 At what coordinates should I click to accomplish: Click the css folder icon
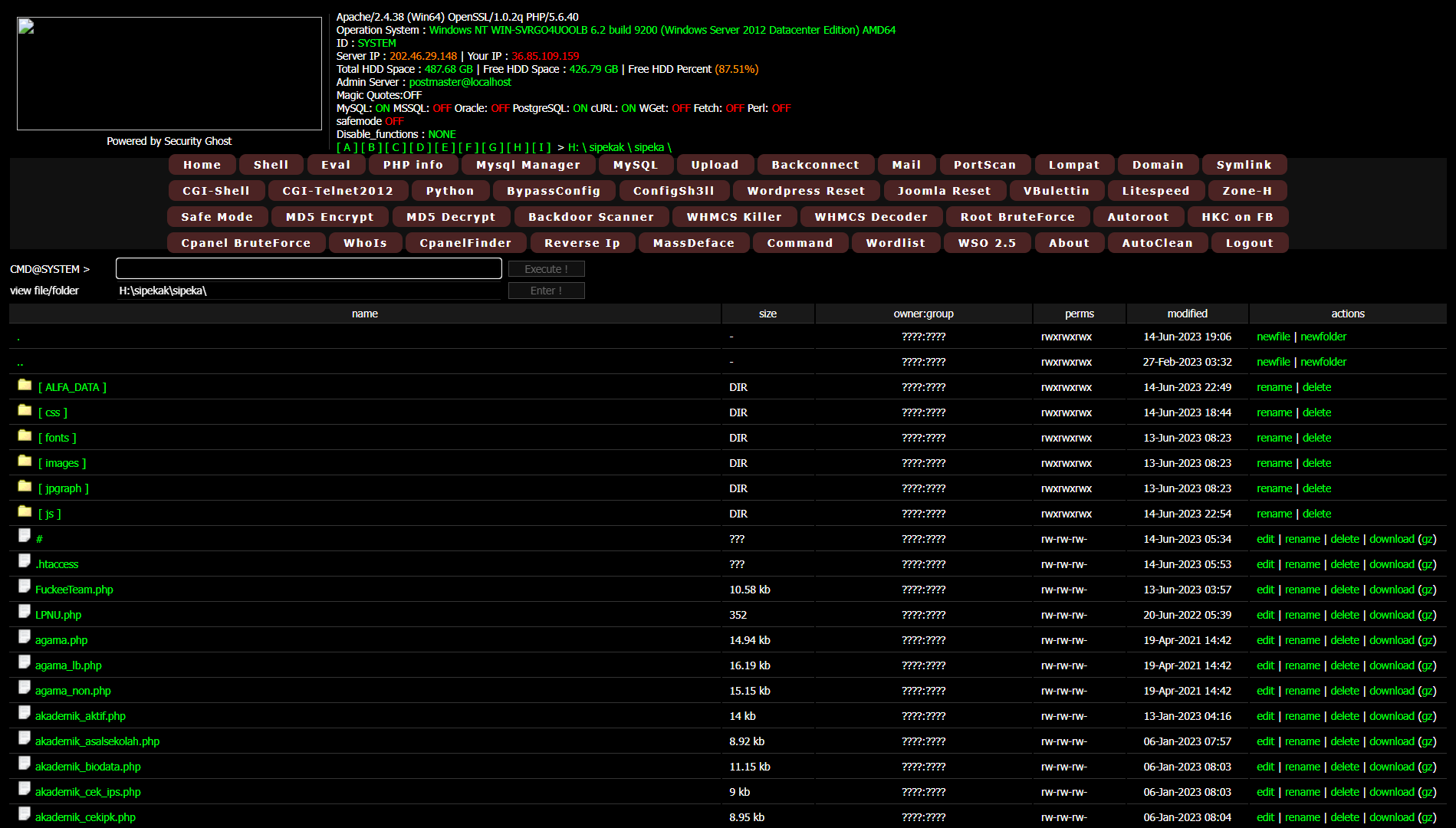point(25,410)
